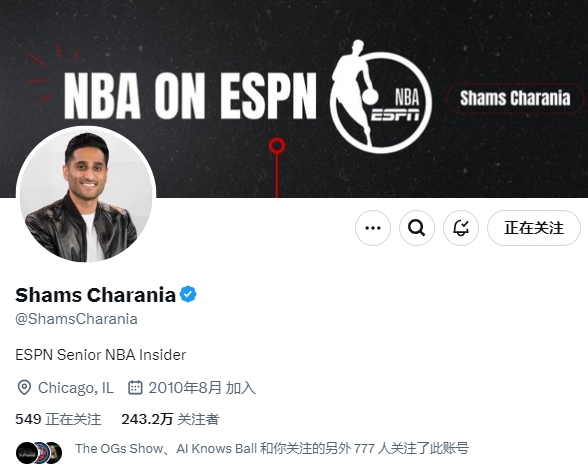Click the Shams Charania display name

[95, 295]
